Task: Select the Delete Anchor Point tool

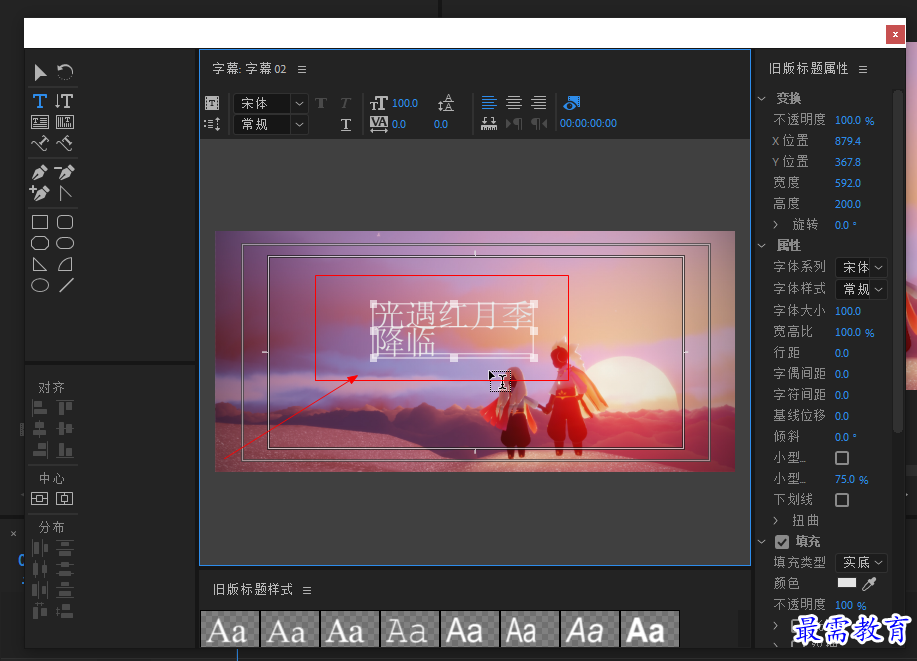Action: tap(64, 173)
